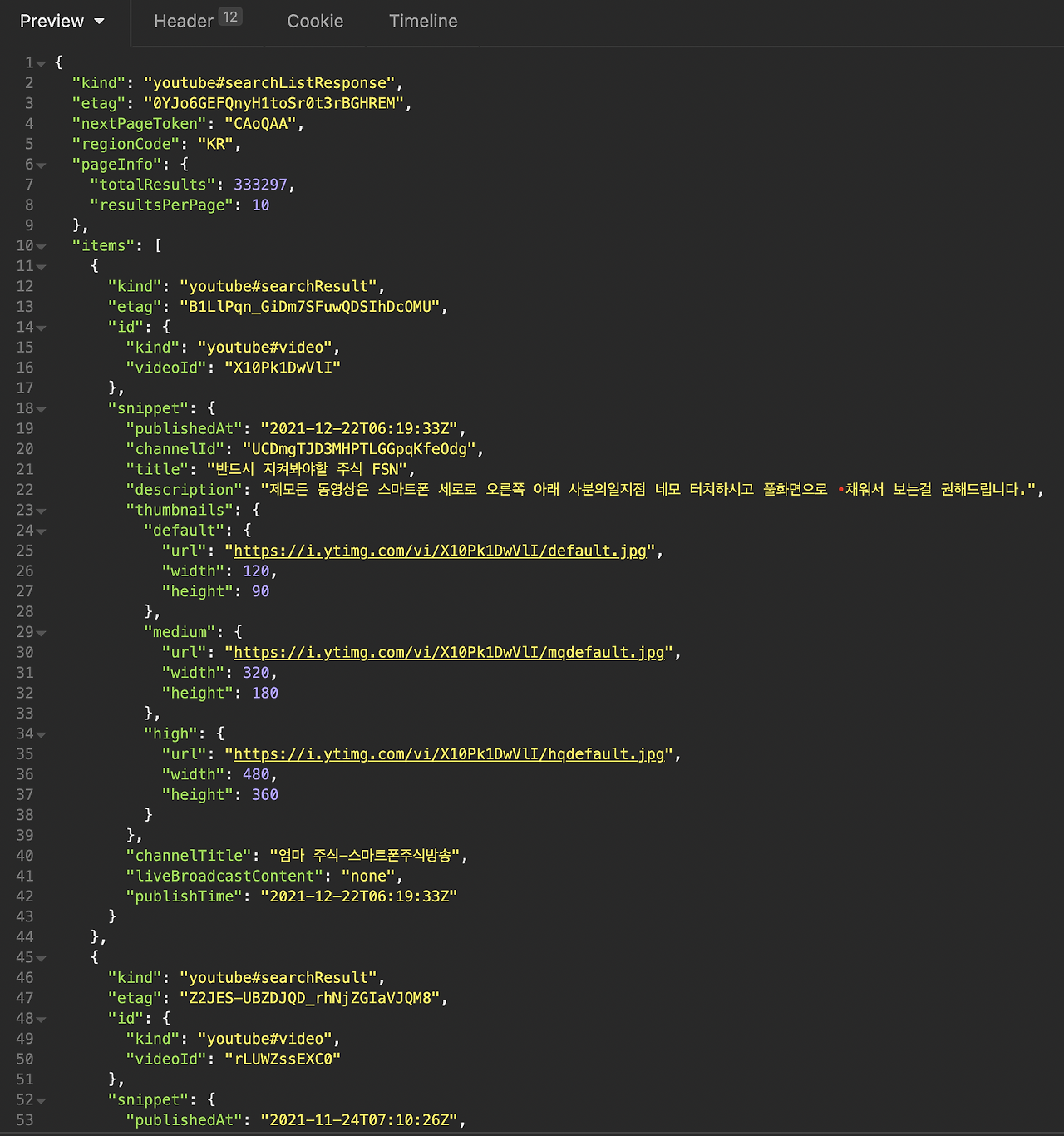
Task: Click the resultsPerPage value 10
Action: [x=260, y=205]
